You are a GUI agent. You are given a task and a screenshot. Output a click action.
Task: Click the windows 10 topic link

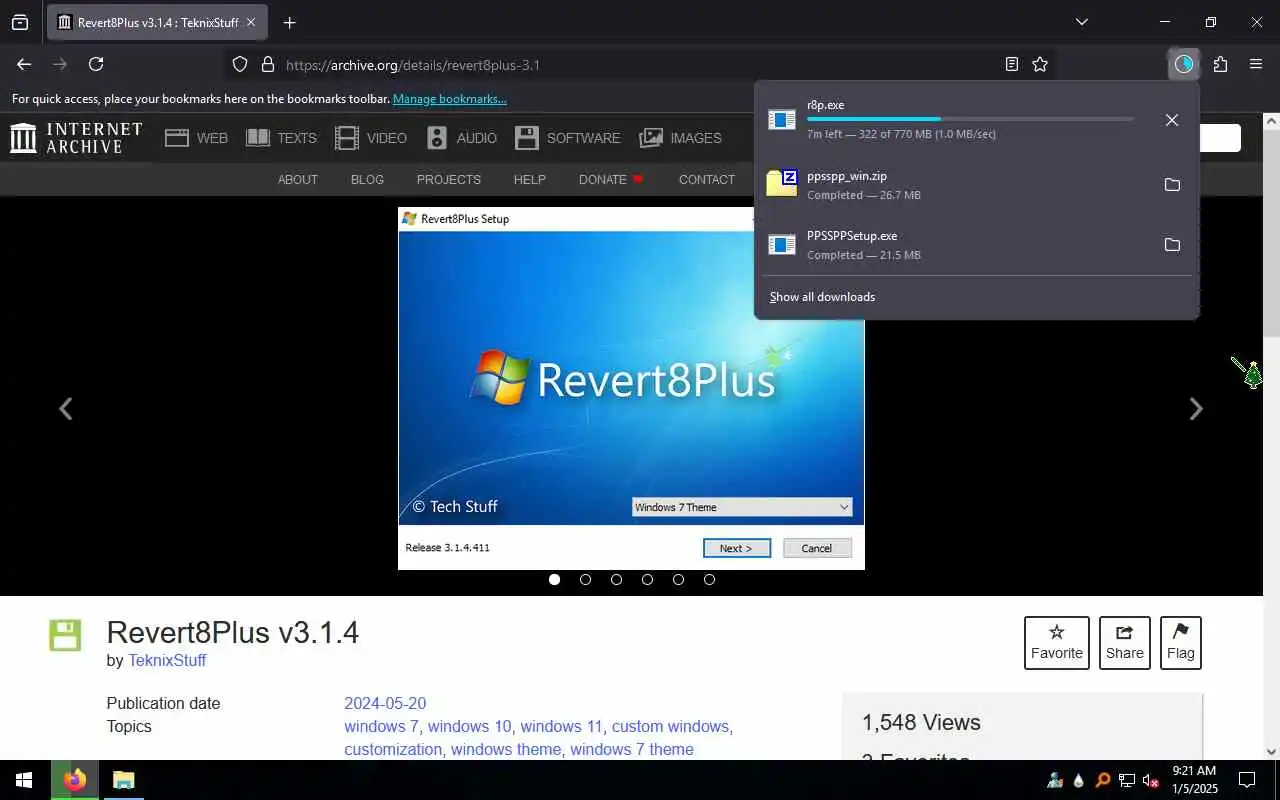(x=469, y=727)
